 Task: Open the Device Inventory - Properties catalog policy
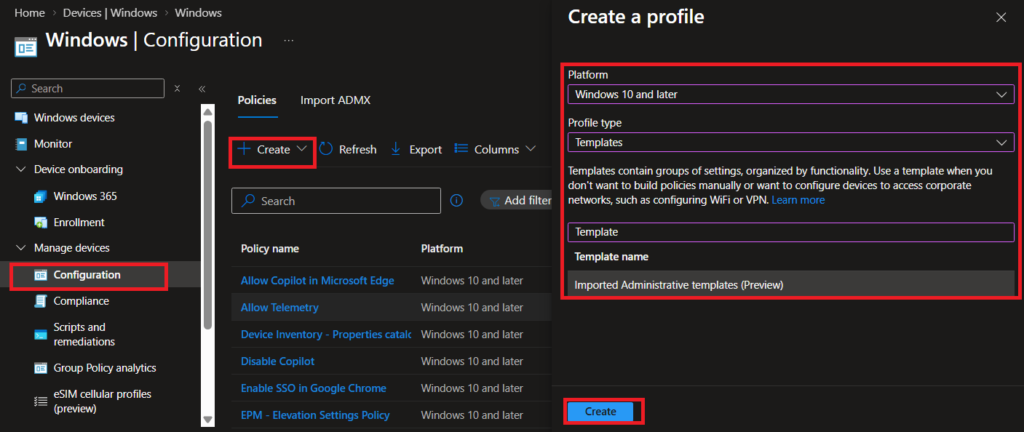326,334
